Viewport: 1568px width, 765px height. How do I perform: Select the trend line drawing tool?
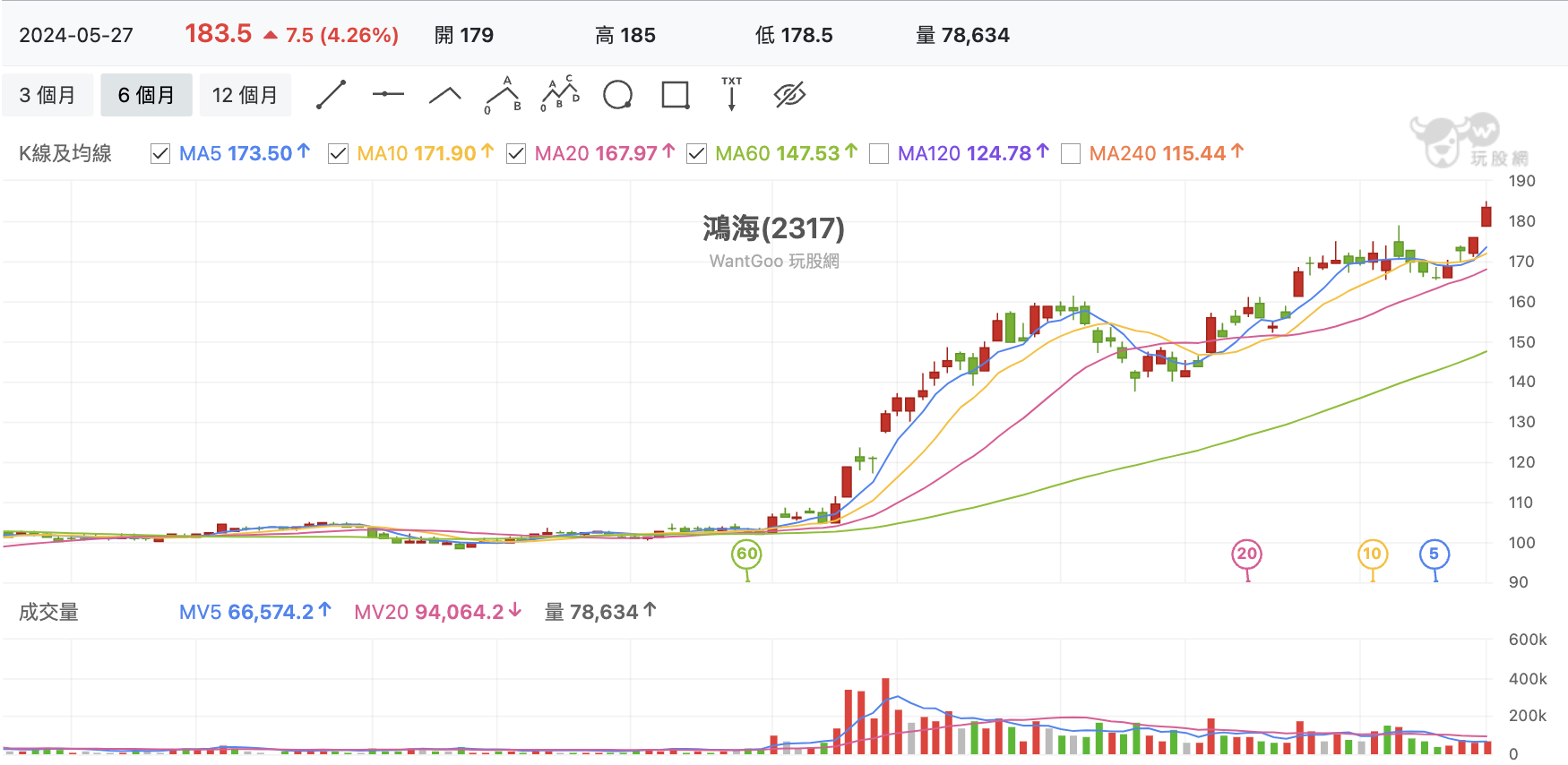(x=331, y=94)
